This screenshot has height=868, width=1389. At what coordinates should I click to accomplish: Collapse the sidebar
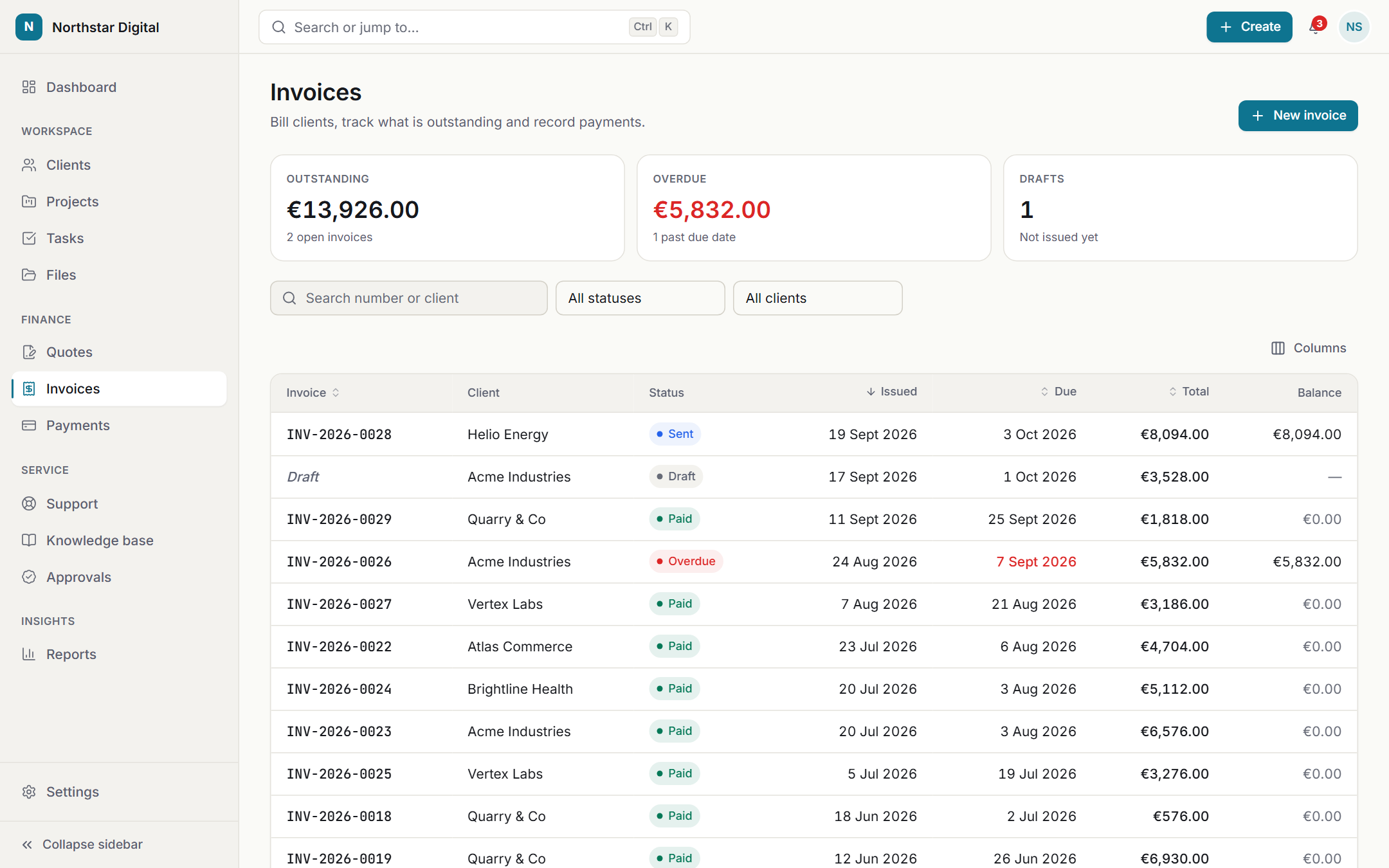82,844
